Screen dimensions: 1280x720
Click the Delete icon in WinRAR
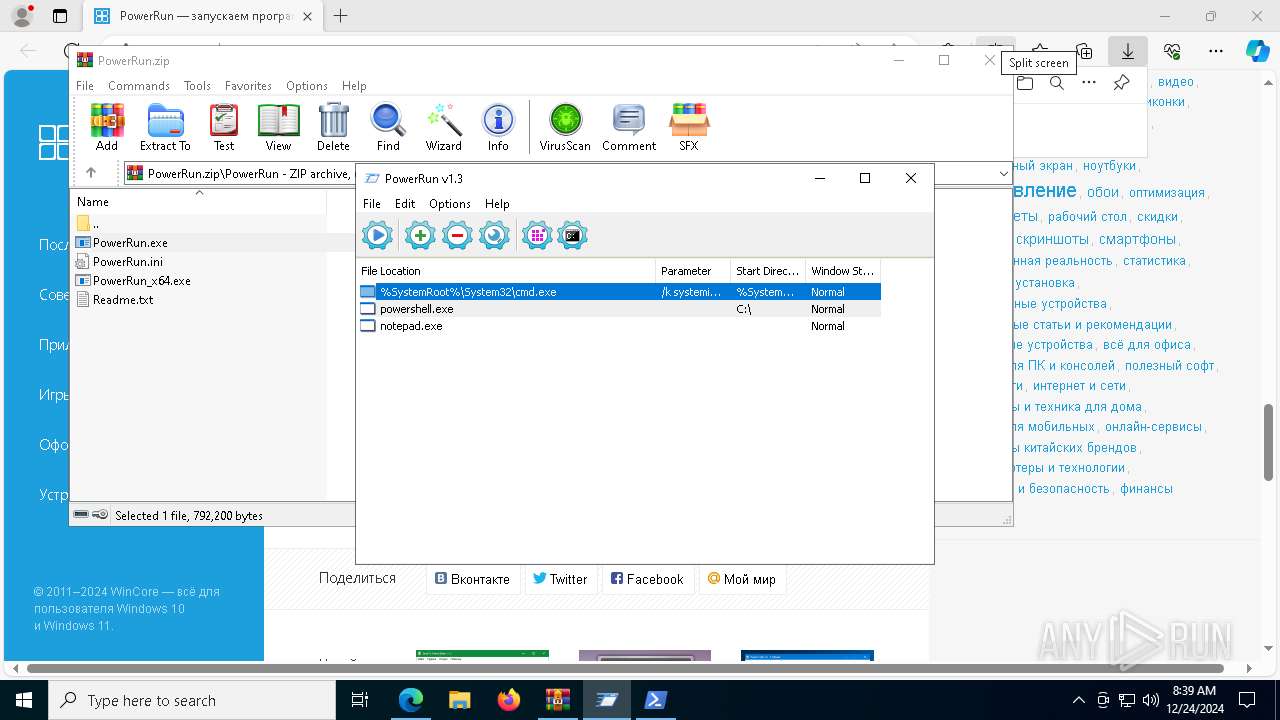[333, 127]
